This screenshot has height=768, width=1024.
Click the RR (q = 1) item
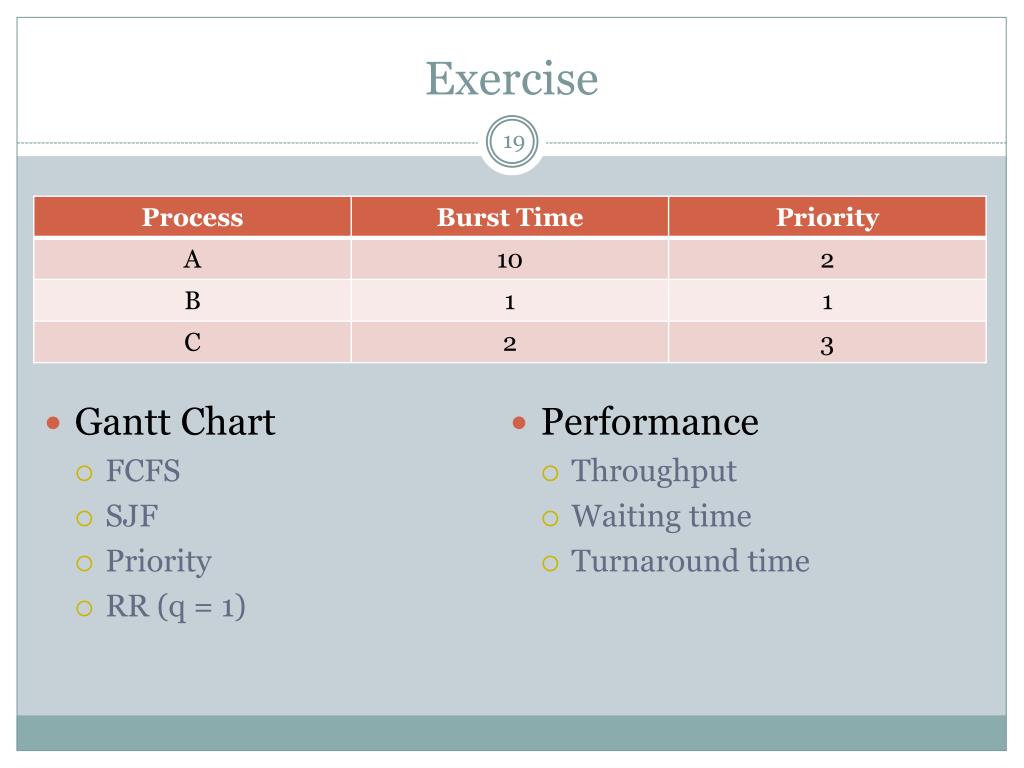[176, 607]
